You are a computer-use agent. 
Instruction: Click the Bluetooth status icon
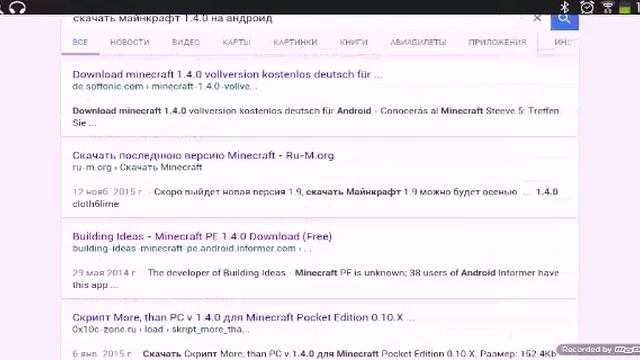point(565,7)
